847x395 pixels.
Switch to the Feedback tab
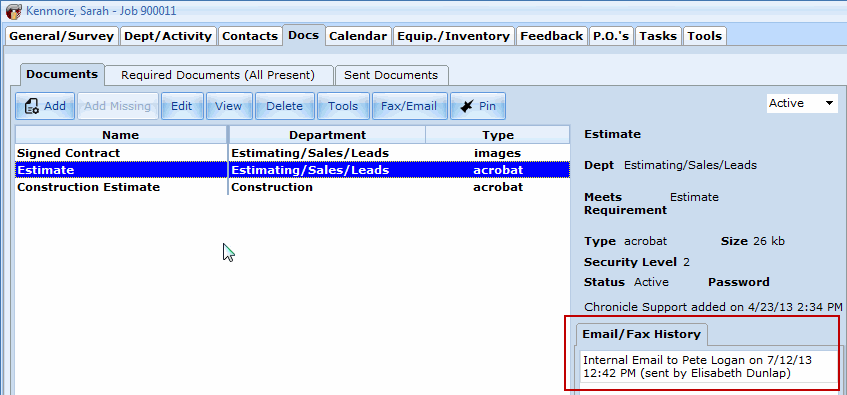pos(552,36)
